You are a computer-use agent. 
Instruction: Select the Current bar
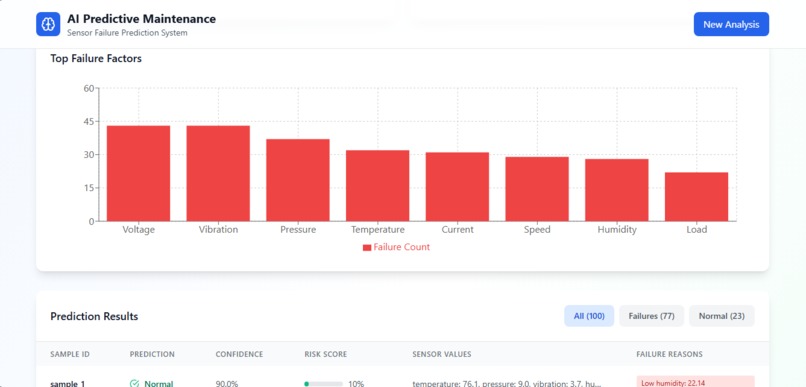[x=457, y=187]
